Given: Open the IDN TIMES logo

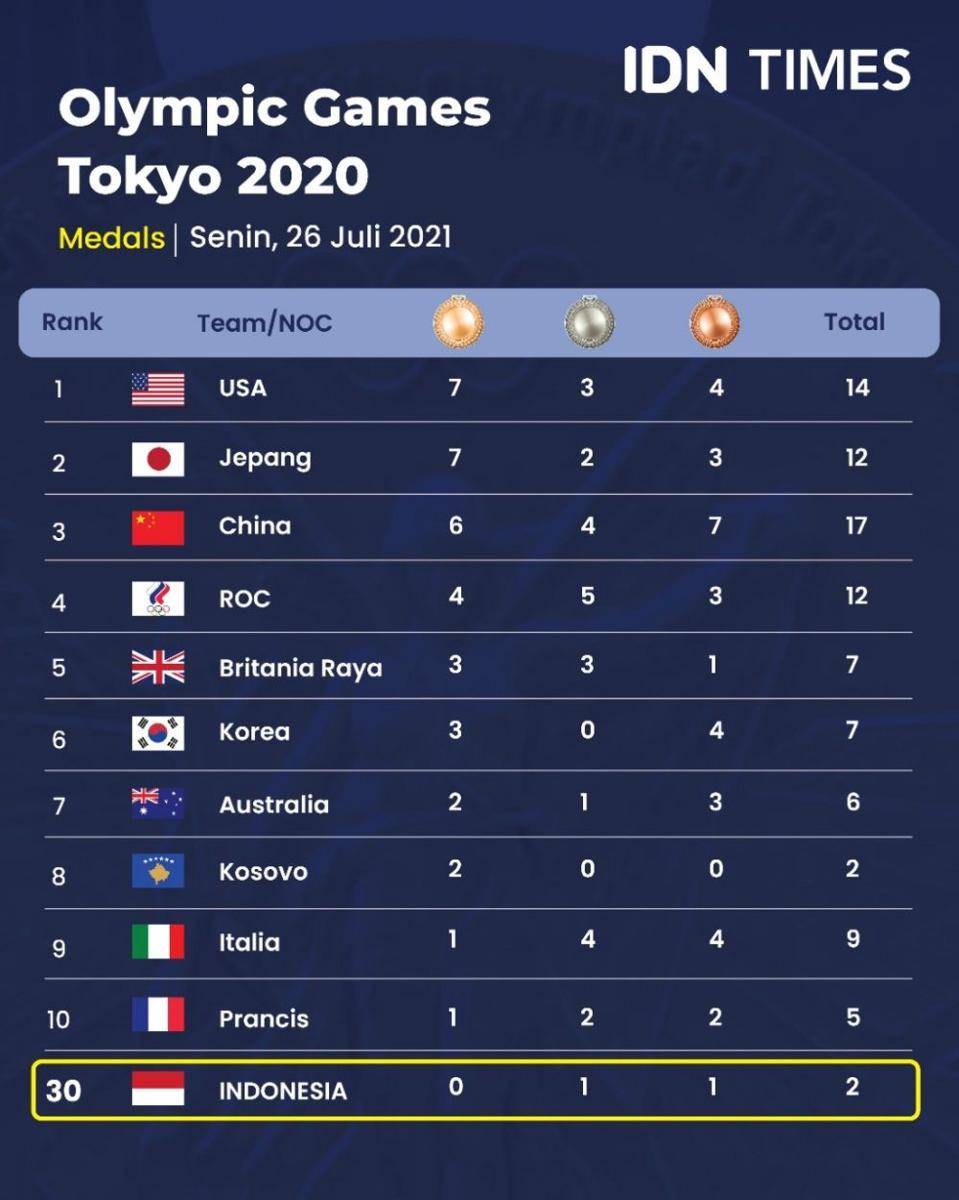Looking at the screenshot, I should [x=767, y=70].
